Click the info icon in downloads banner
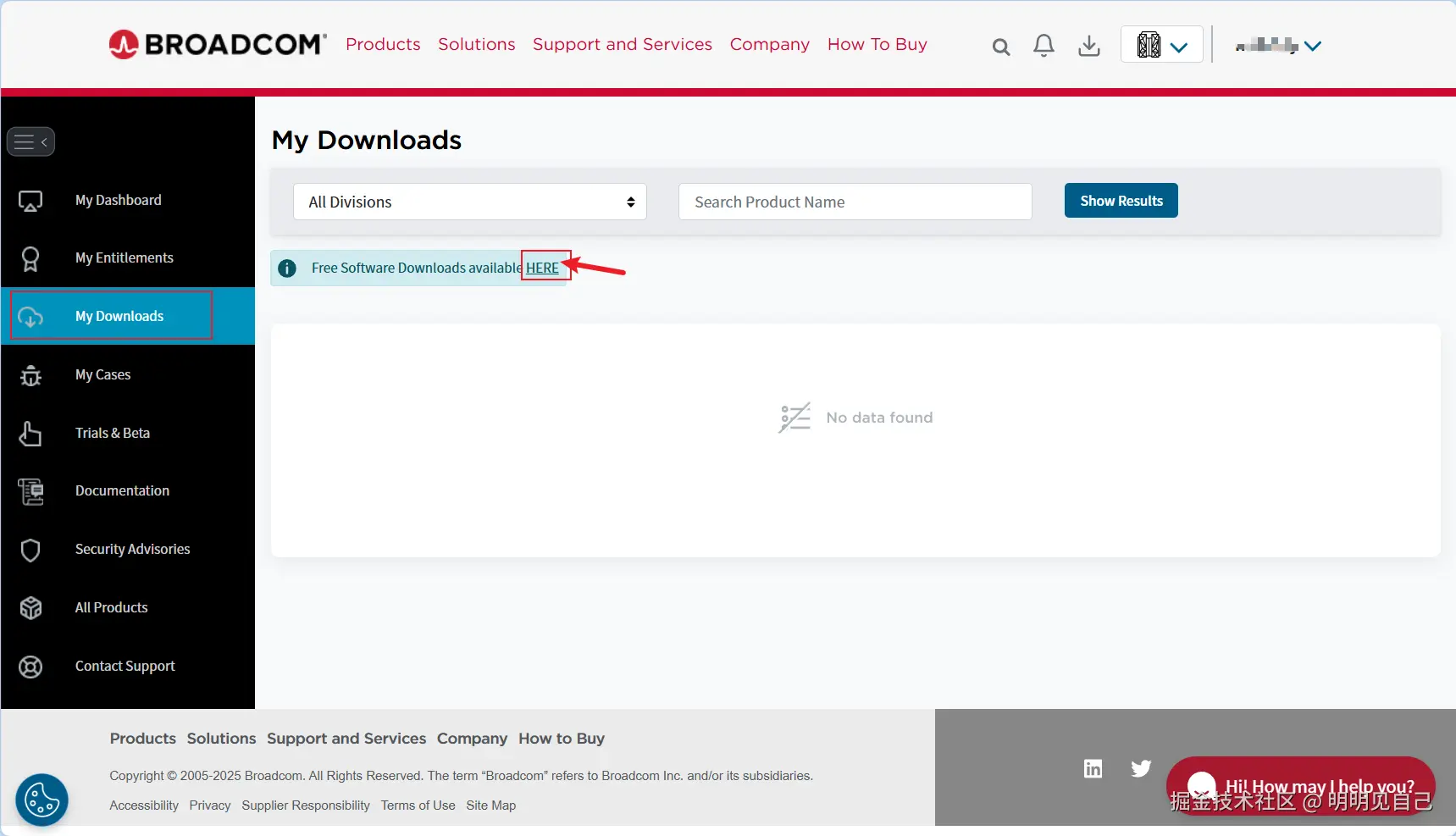The width and height of the screenshot is (1456, 836). [x=287, y=269]
